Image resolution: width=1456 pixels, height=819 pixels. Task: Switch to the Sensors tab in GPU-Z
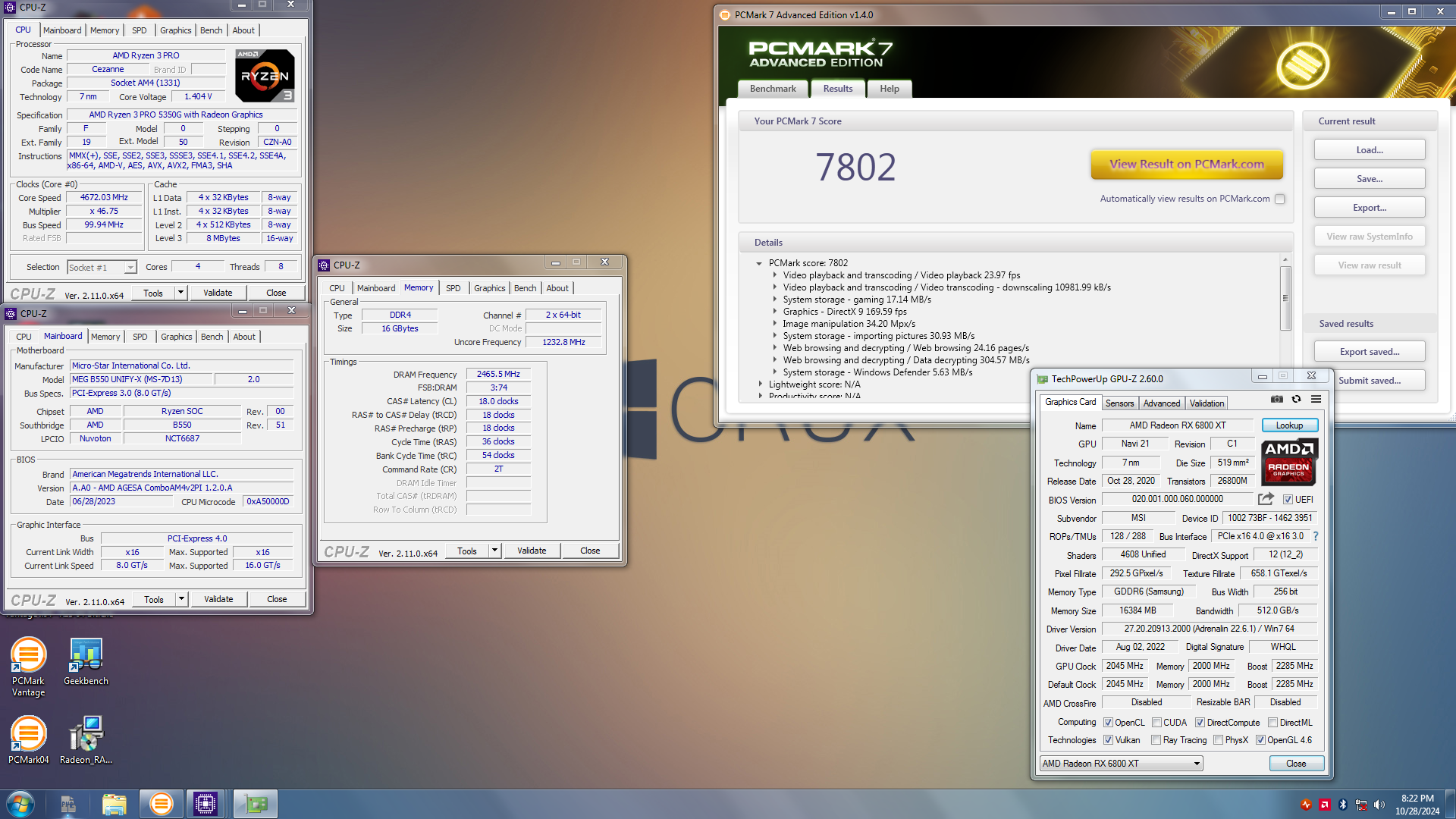click(x=1119, y=403)
